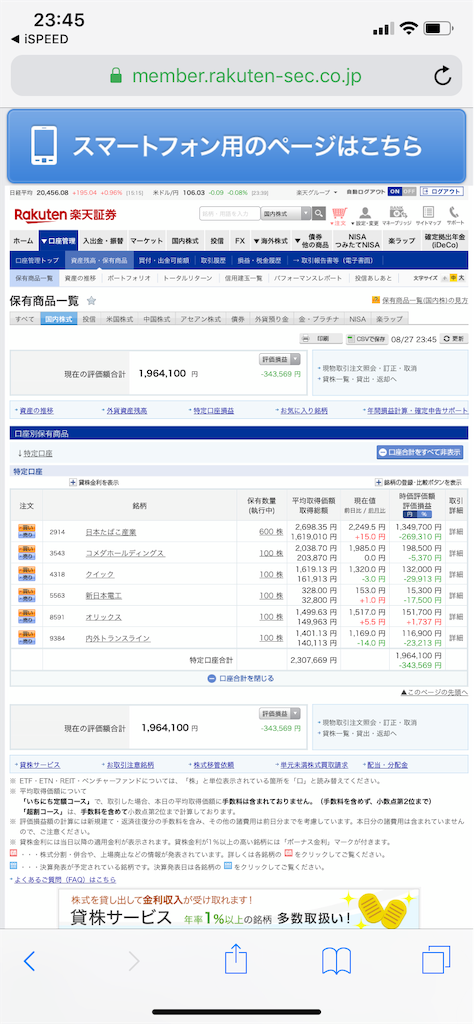
Task: Click buy/sell icon for 日本たばこ産業
Action: click(x=27, y=532)
